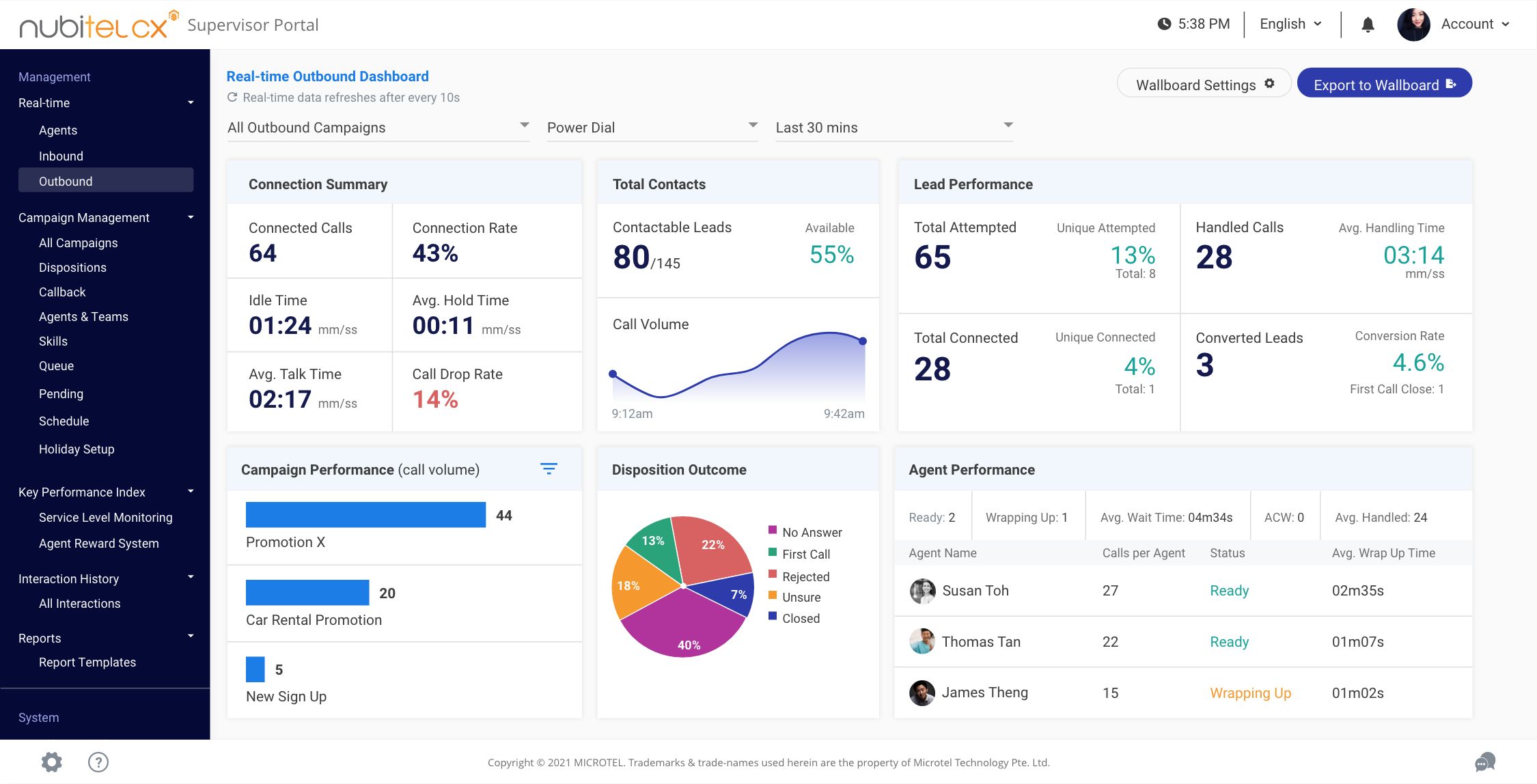Click the Campaign Performance filter icon
Screen dimensions: 1537x784
(x=549, y=468)
